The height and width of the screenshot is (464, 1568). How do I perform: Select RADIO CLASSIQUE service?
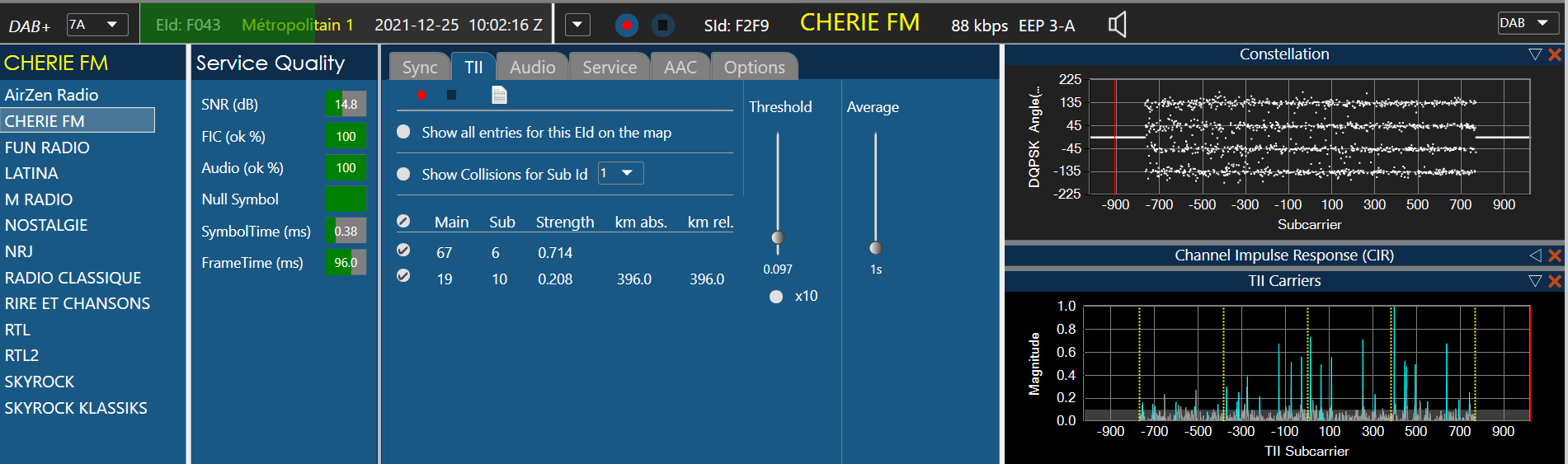[73, 278]
